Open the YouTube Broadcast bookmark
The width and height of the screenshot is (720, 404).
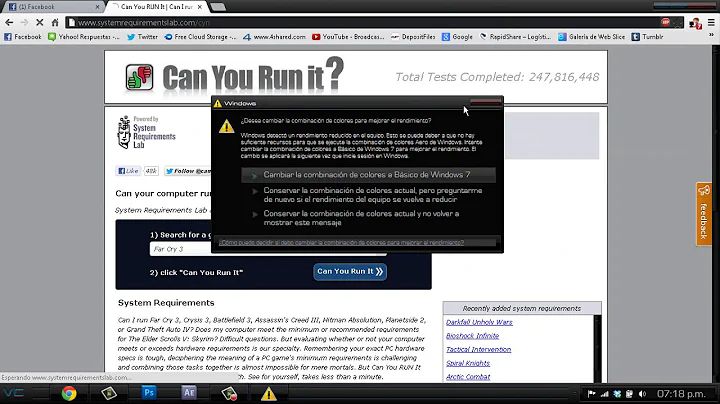[348, 37]
